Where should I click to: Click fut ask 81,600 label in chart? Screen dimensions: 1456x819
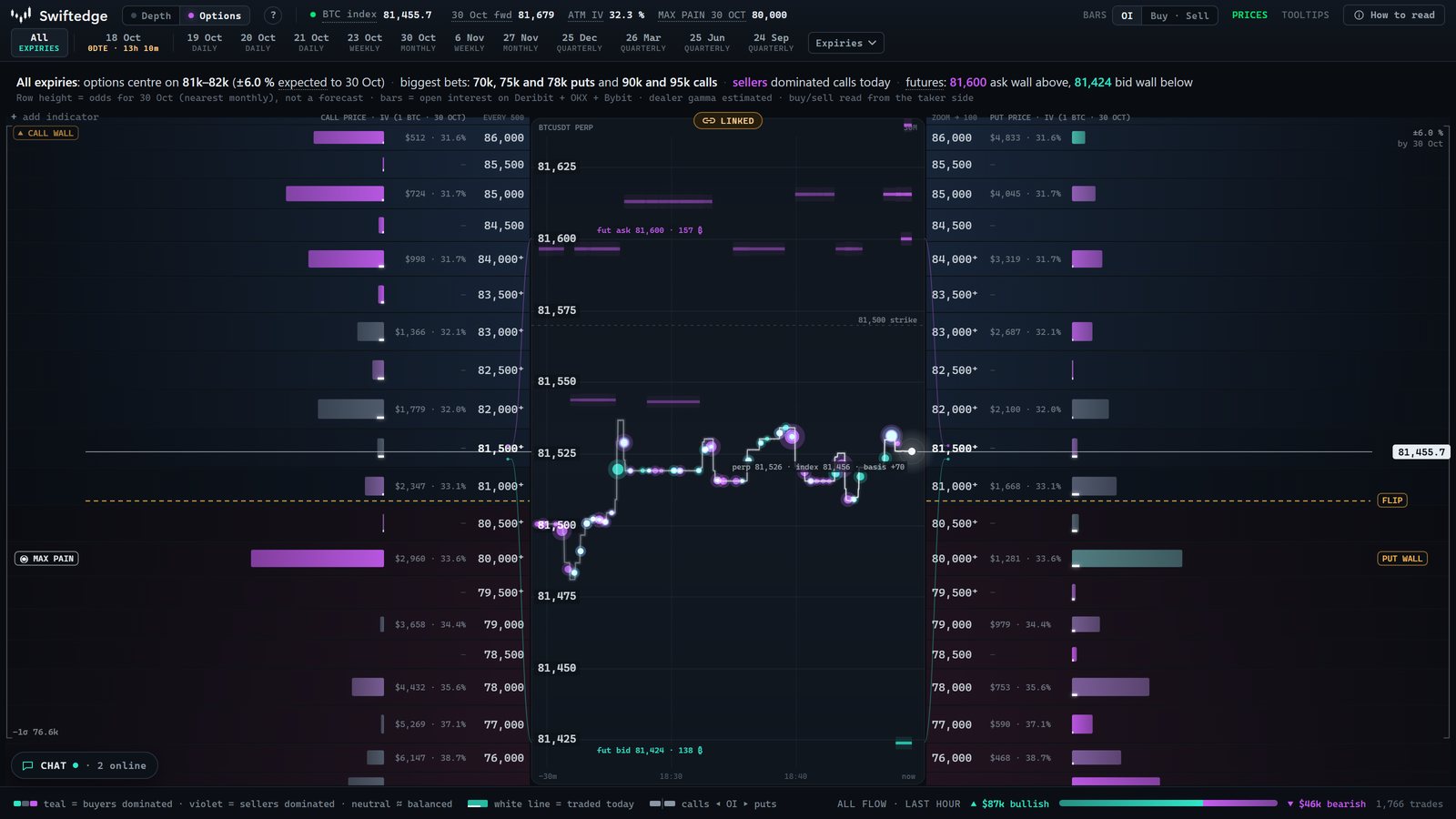(x=650, y=230)
